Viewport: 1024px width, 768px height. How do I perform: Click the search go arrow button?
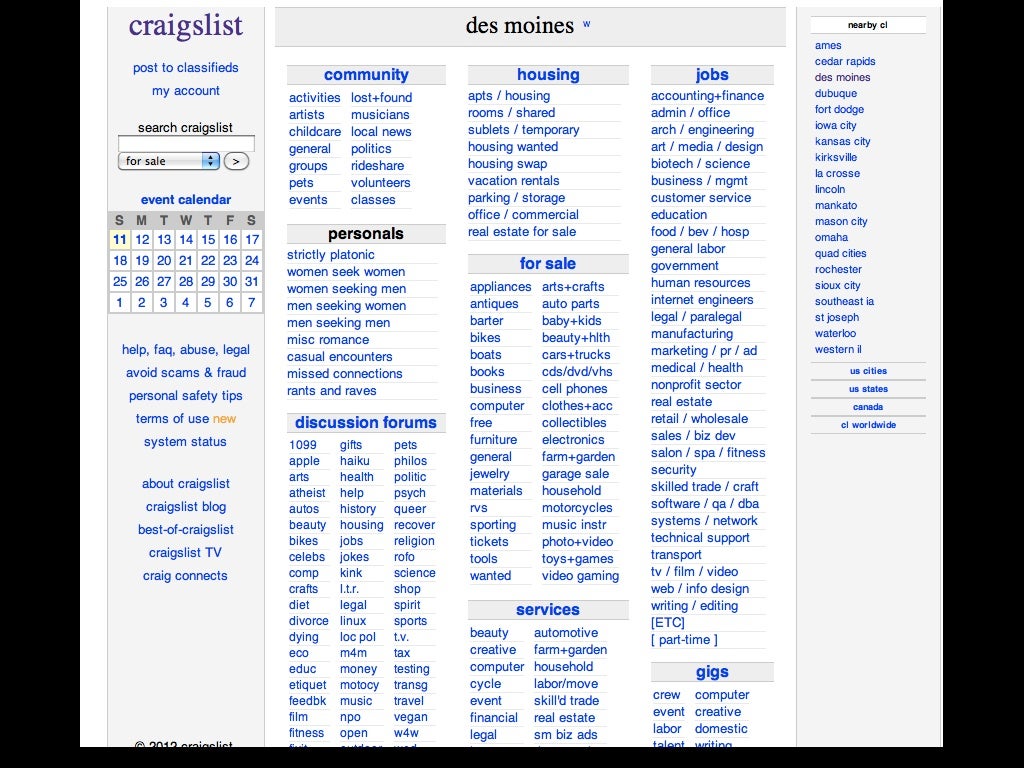[x=236, y=161]
